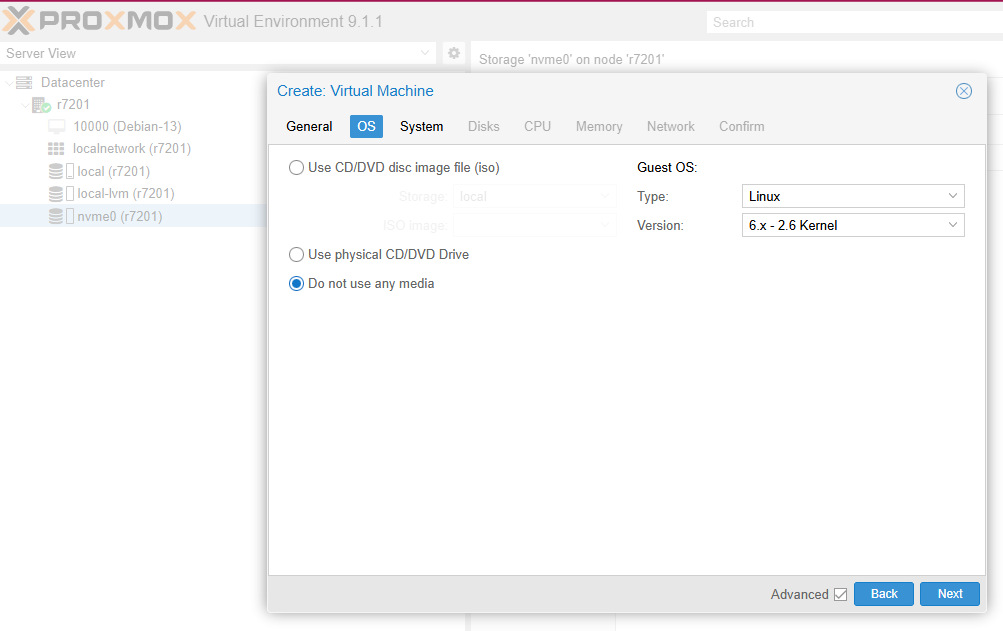Toggle the Advanced checkbox
Screen dimensions: 1003x631
click(x=840, y=595)
